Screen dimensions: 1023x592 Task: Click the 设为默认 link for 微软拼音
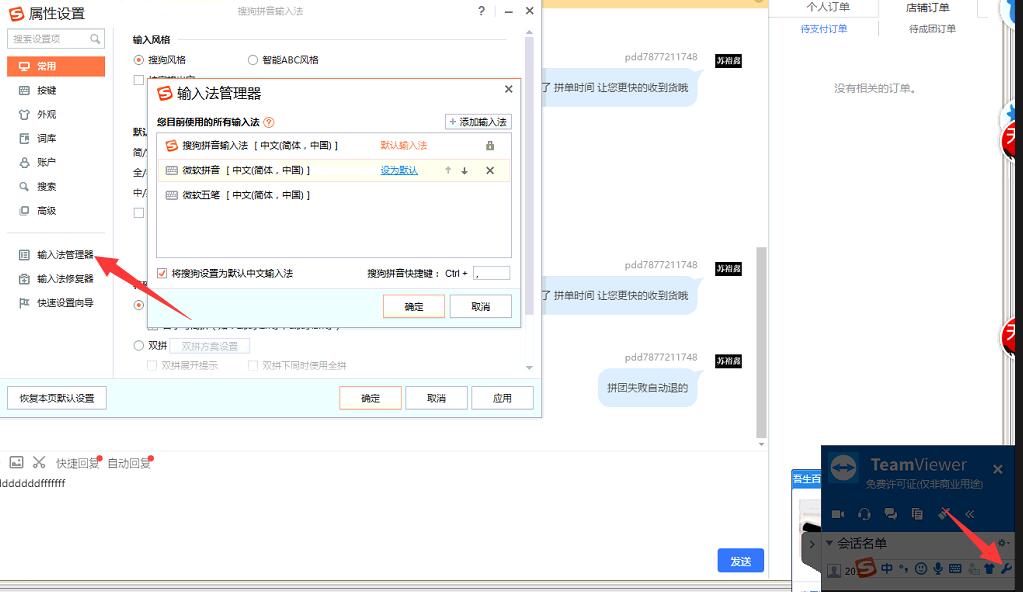(399, 170)
